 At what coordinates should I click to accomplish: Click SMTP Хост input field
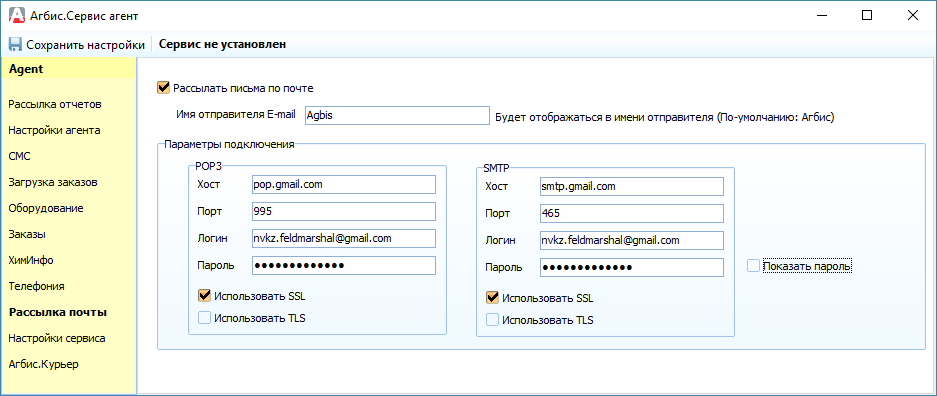click(632, 186)
